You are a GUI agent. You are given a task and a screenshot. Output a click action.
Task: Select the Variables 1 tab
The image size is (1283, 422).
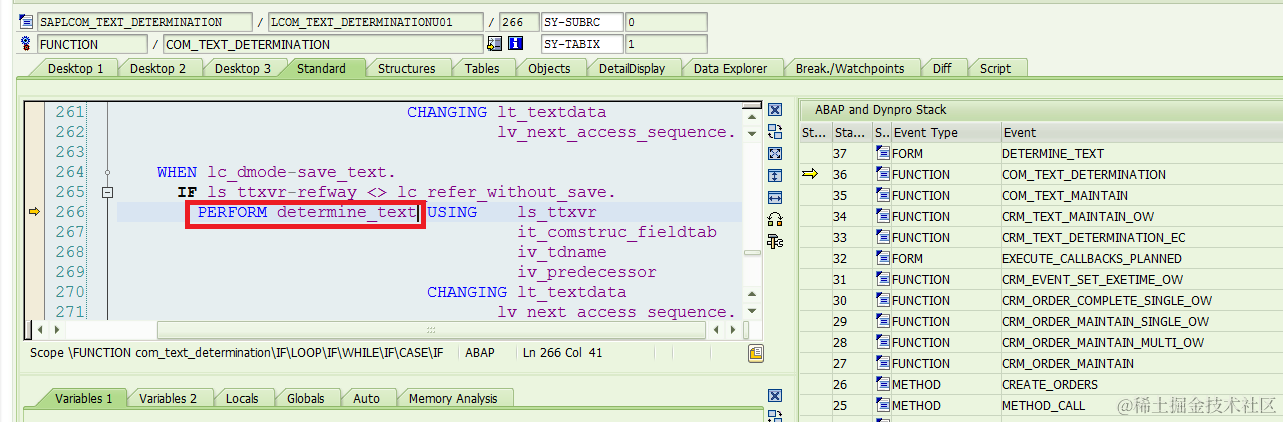click(83, 398)
